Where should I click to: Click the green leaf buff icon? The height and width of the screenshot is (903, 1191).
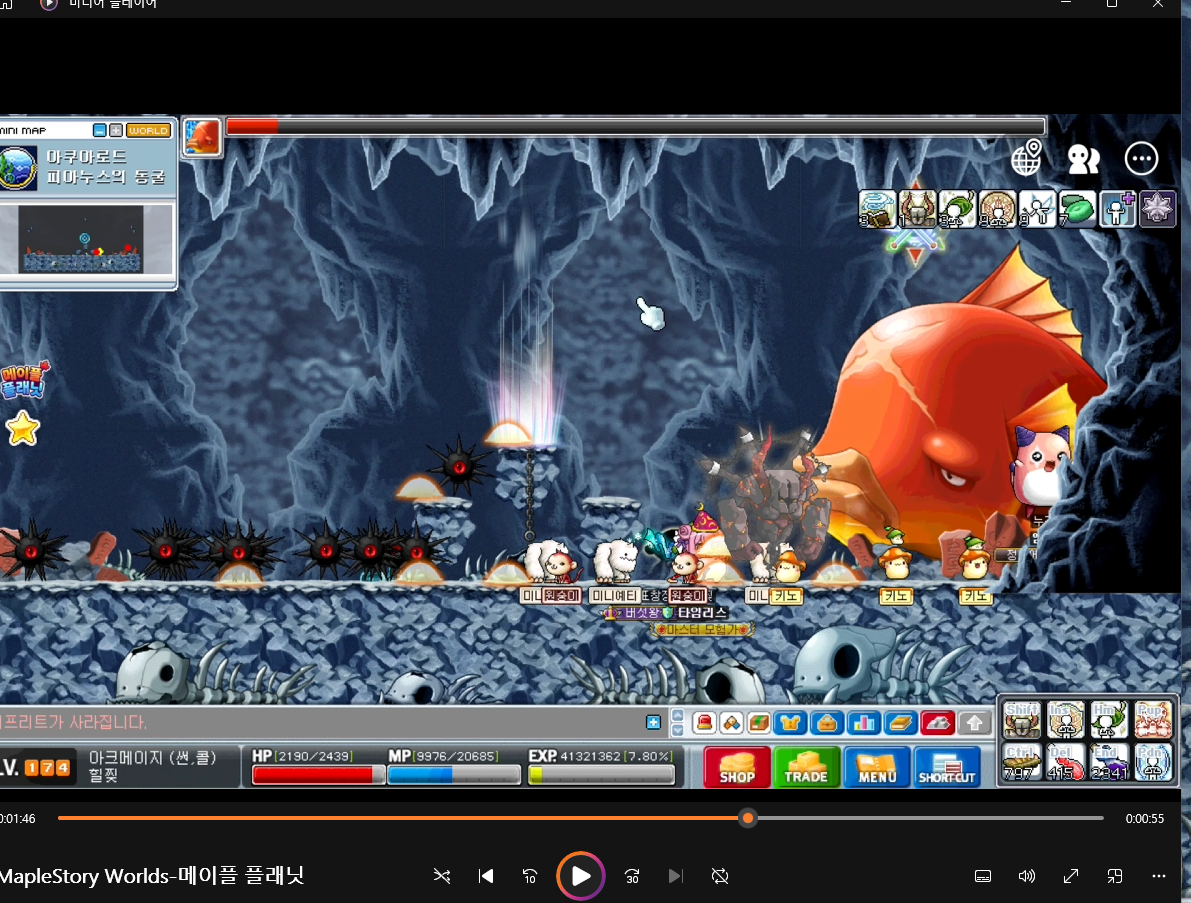coord(957,209)
